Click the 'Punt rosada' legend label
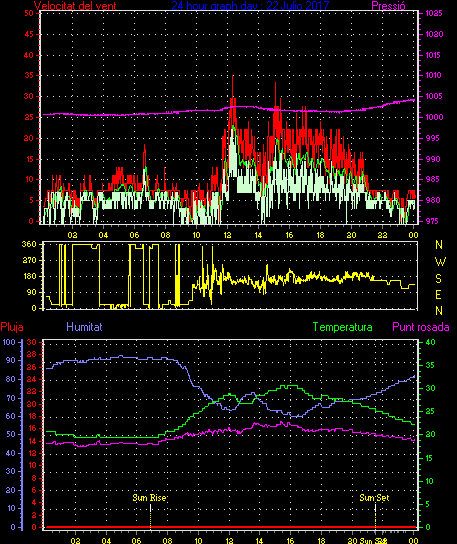 (421, 327)
